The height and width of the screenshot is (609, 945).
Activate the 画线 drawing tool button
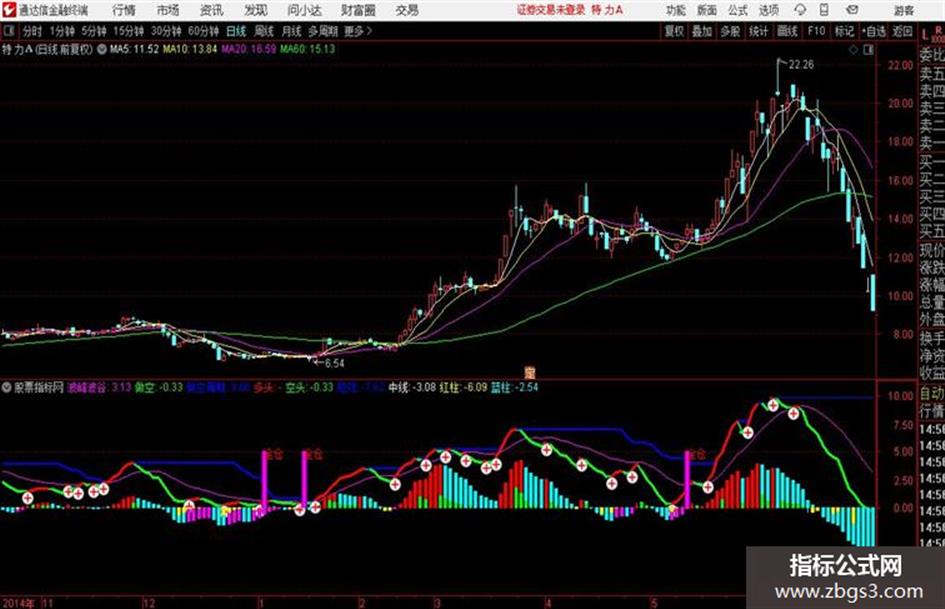tap(787, 31)
